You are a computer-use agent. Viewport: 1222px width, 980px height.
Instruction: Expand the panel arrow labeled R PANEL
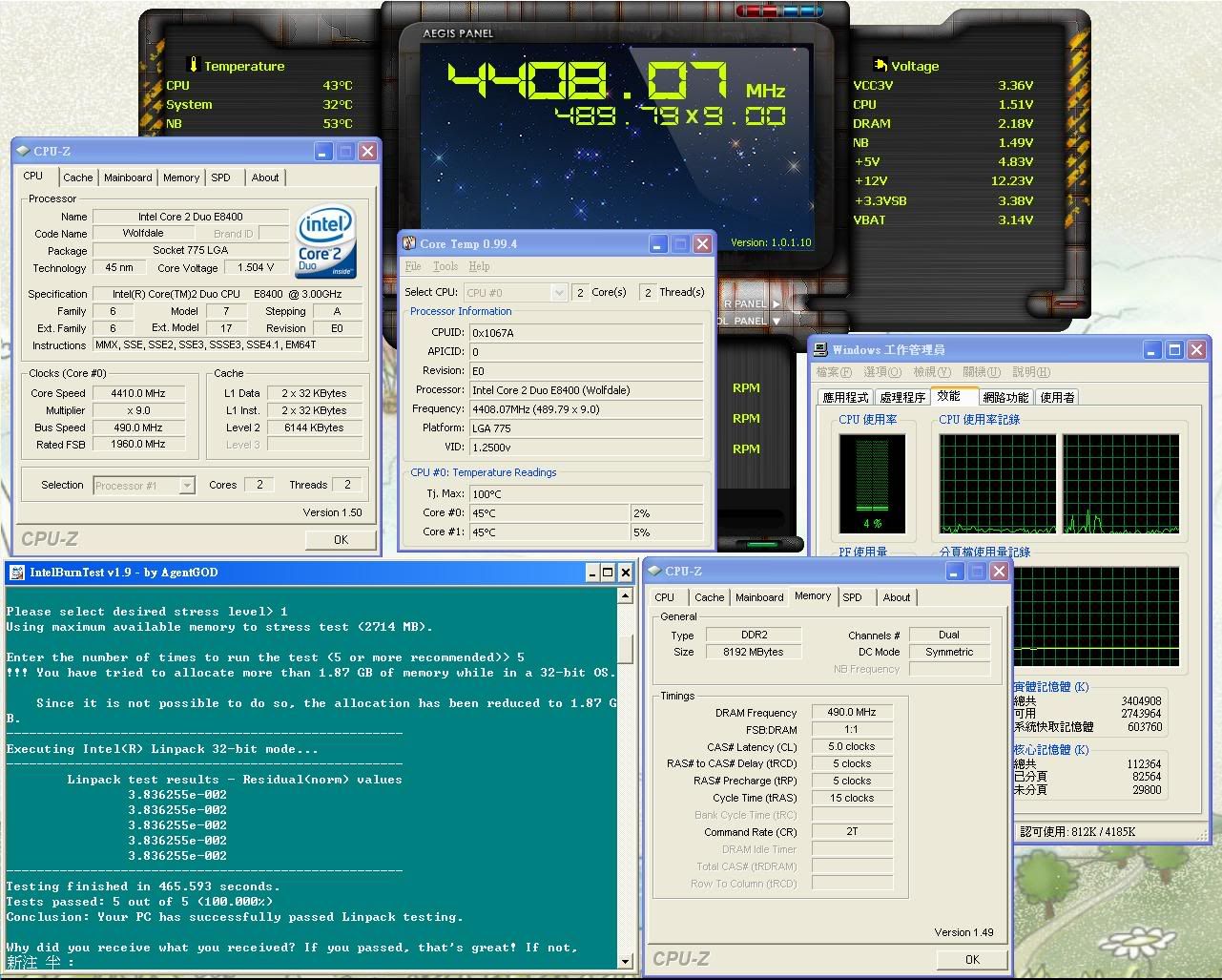[775, 303]
